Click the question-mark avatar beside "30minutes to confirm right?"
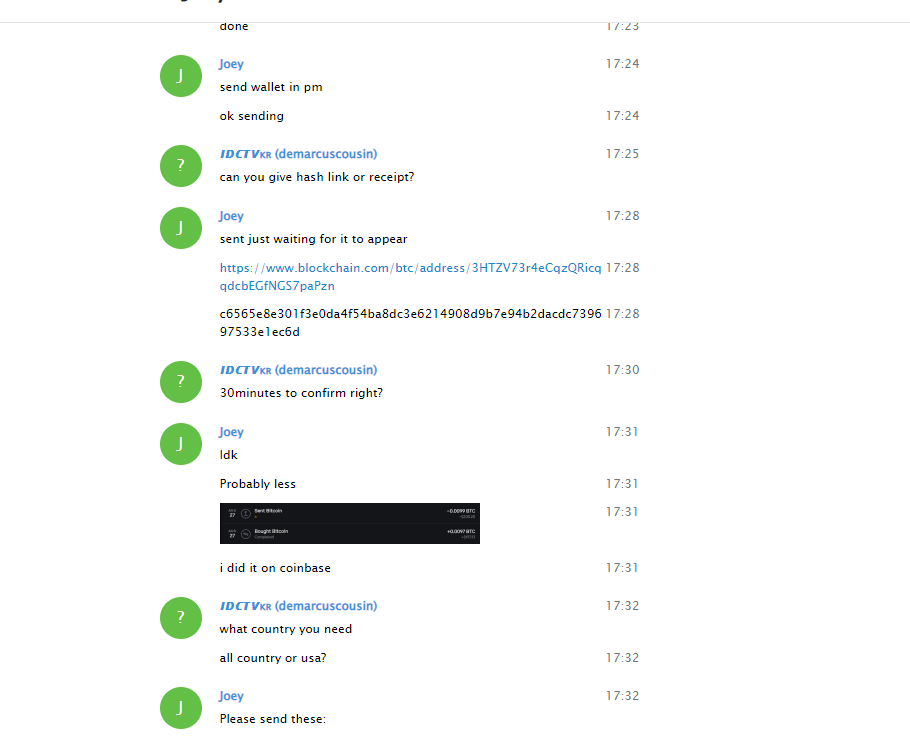 [x=180, y=382]
